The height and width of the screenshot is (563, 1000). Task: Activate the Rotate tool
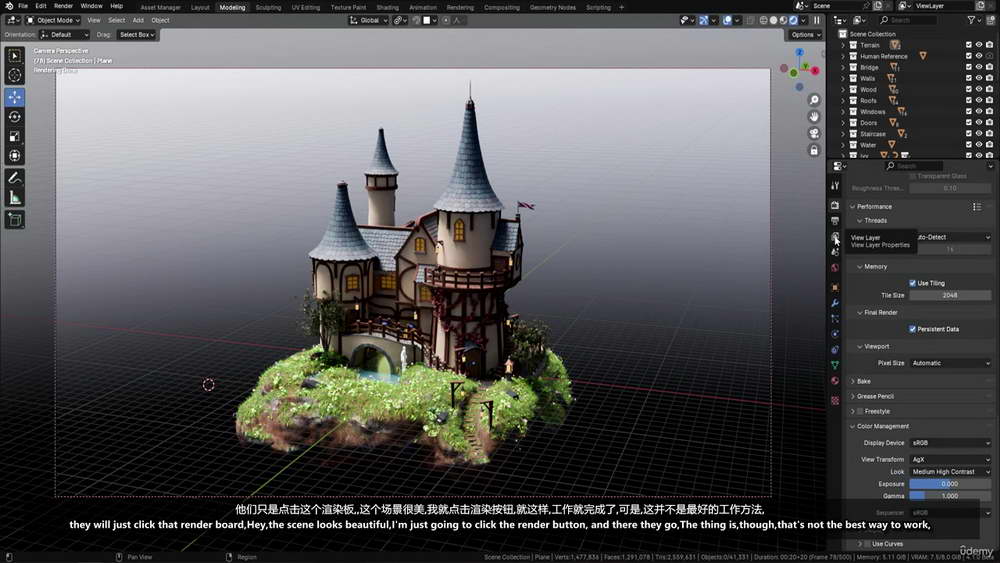tap(15, 117)
